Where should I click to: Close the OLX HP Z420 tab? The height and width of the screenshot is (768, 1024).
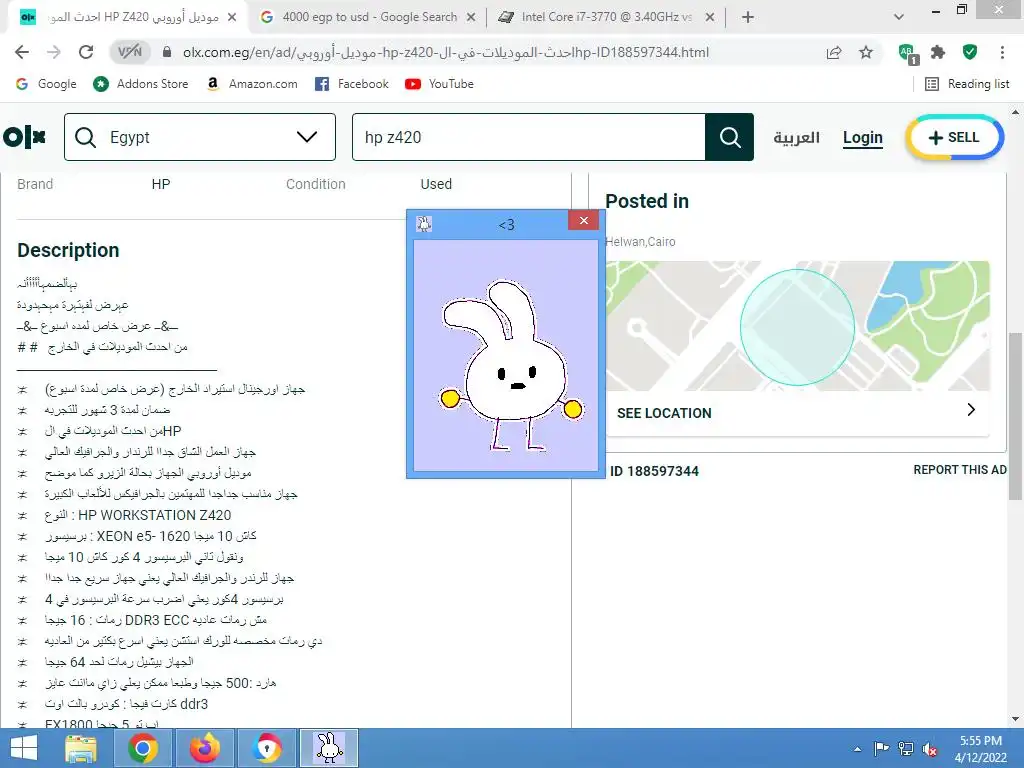[232, 18]
